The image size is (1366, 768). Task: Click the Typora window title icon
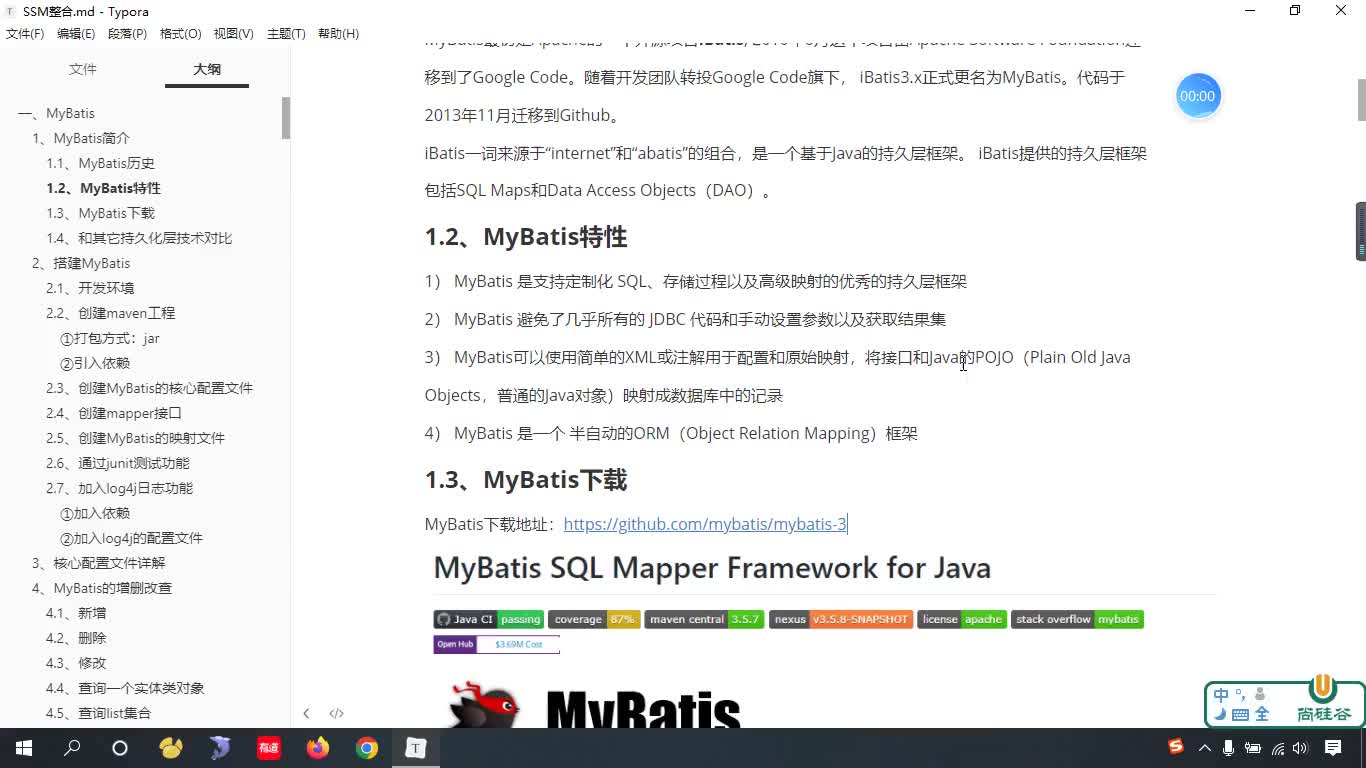(10, 11)
